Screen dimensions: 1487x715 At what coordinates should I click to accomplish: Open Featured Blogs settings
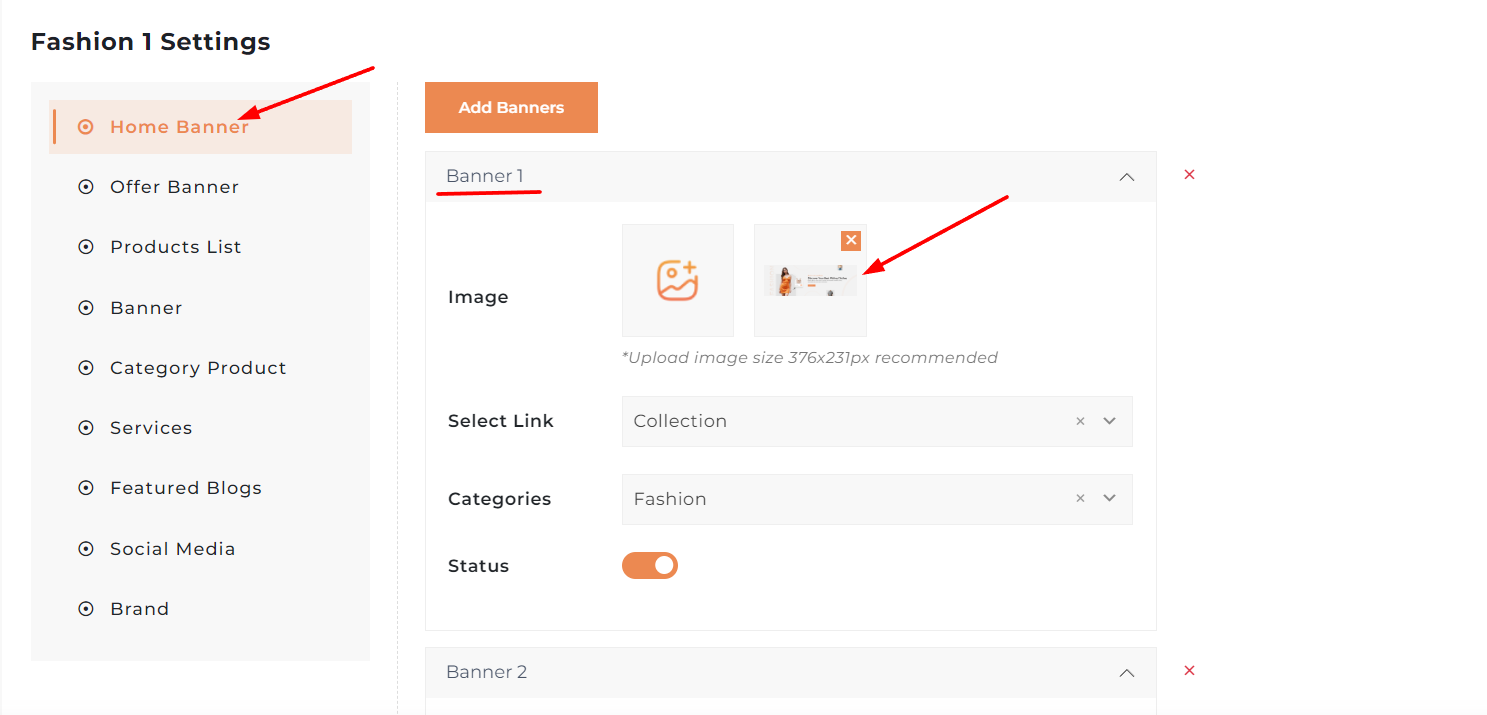(x=185, y=488)
